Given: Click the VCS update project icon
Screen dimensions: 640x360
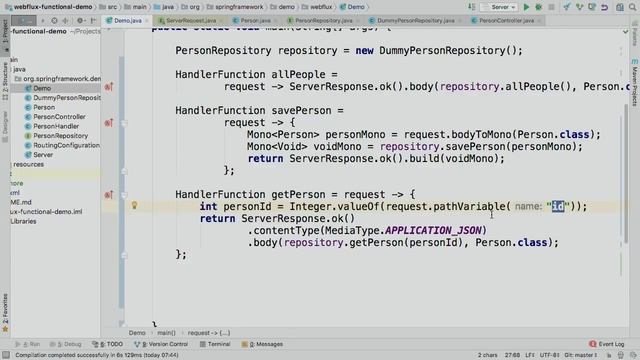Looking at the screenshot, I should click(x=567, y=7).
